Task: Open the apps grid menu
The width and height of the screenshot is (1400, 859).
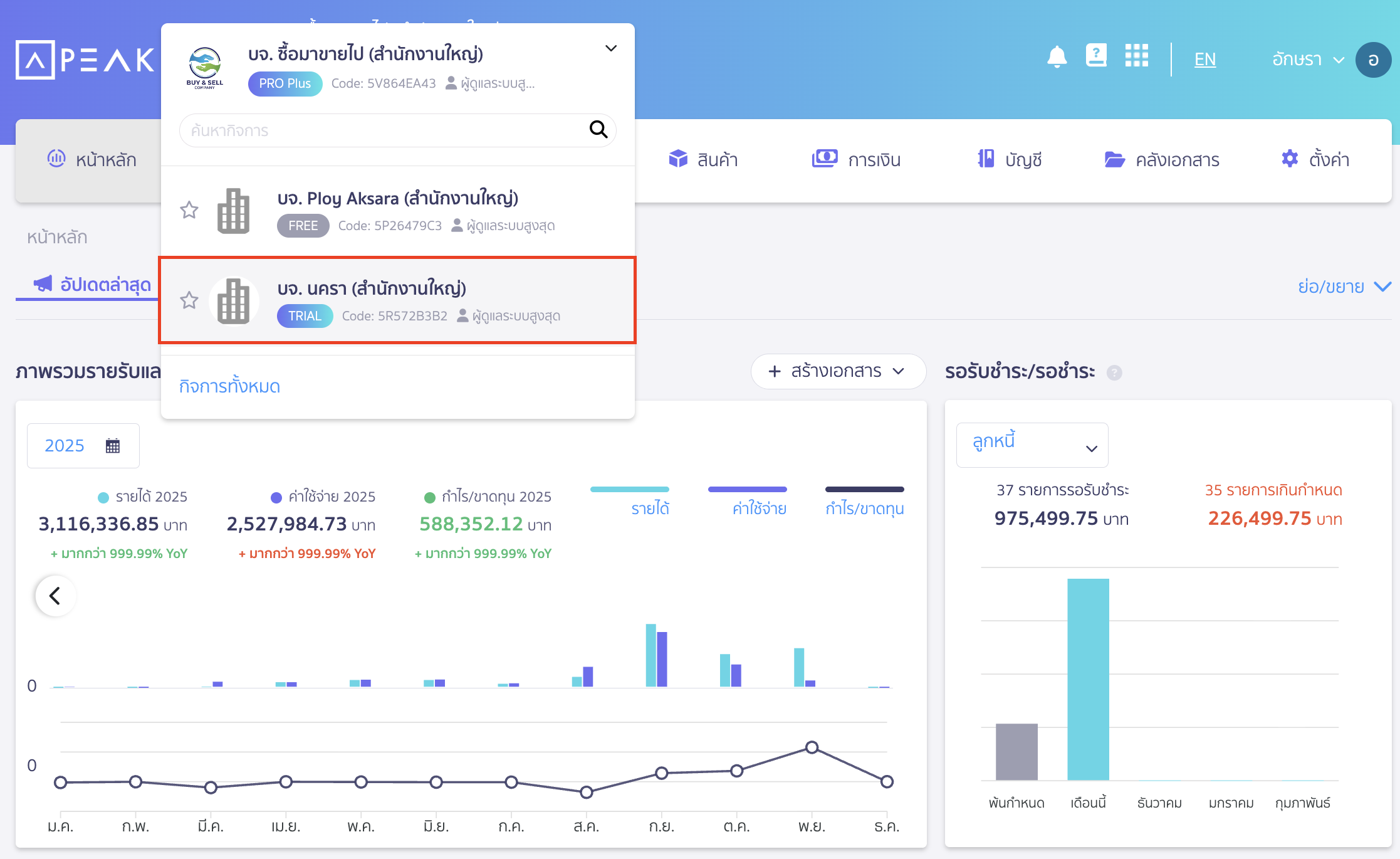Action: pos(1136,56)
